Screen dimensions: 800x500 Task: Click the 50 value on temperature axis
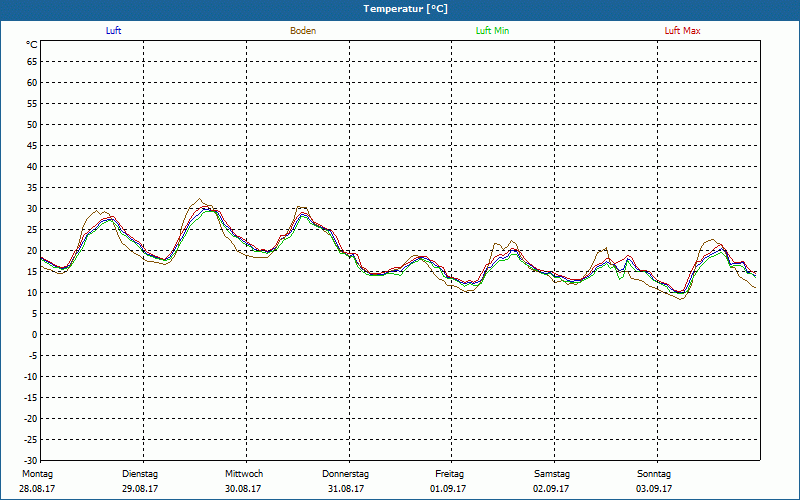click(32, 124)
